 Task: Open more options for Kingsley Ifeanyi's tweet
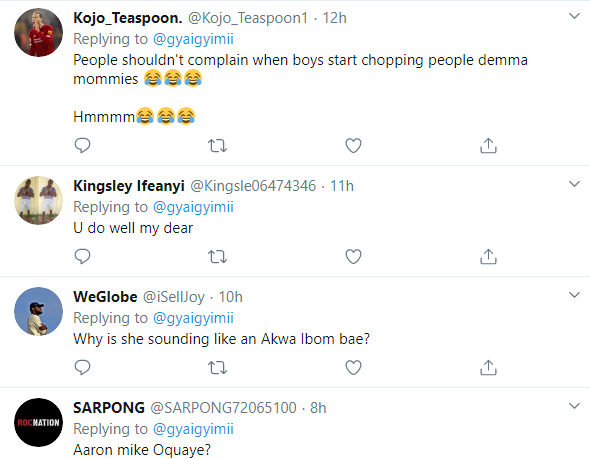point(574,184)
